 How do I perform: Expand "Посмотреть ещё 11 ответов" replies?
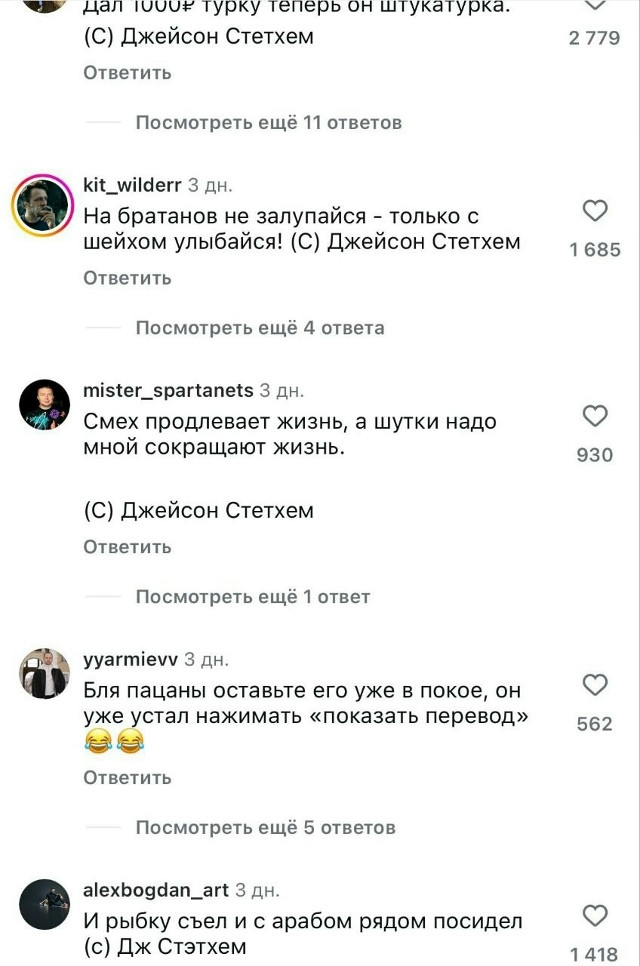pos(268,123)
